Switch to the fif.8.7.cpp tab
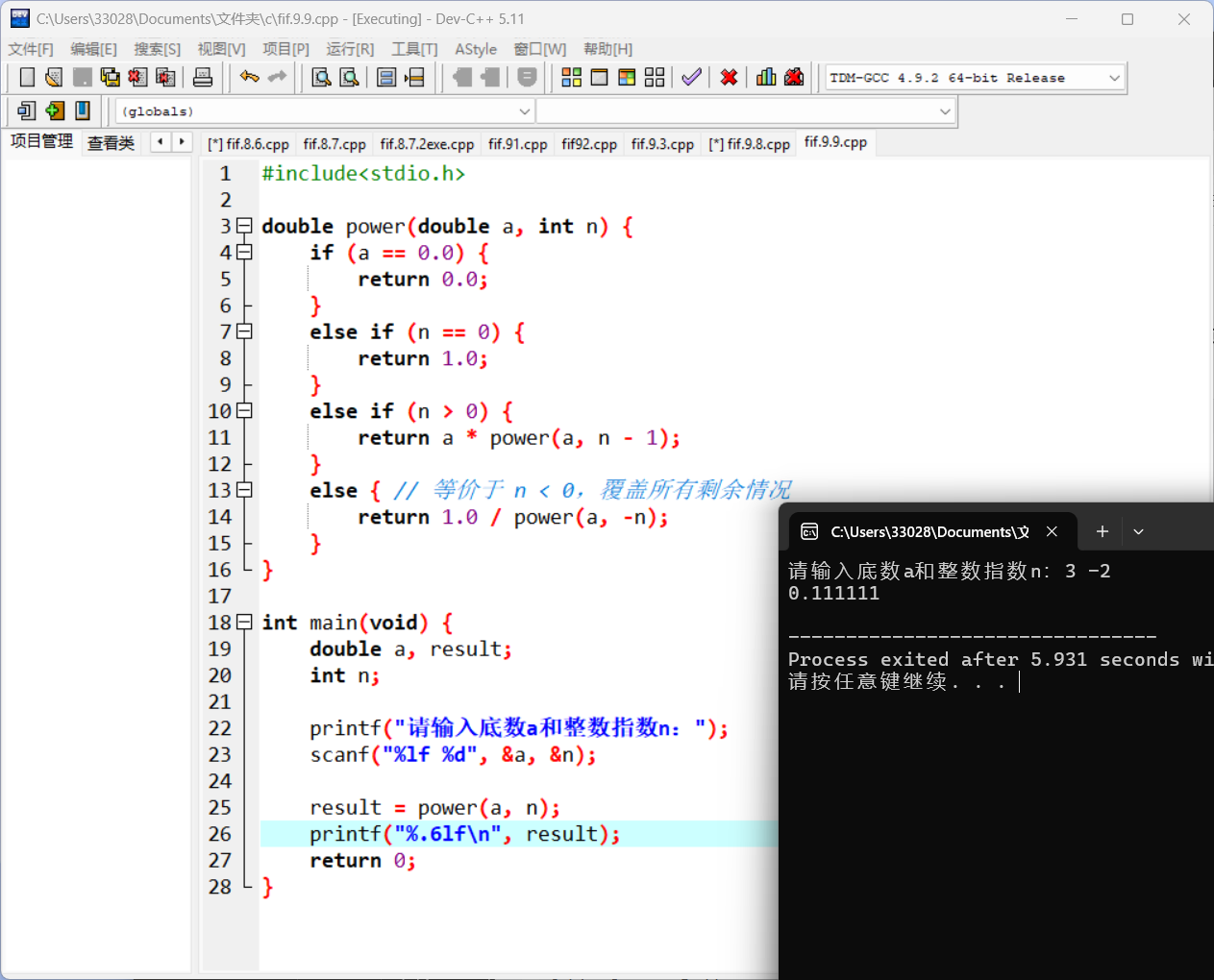1214x980 pixels. [x=334, y=144]
